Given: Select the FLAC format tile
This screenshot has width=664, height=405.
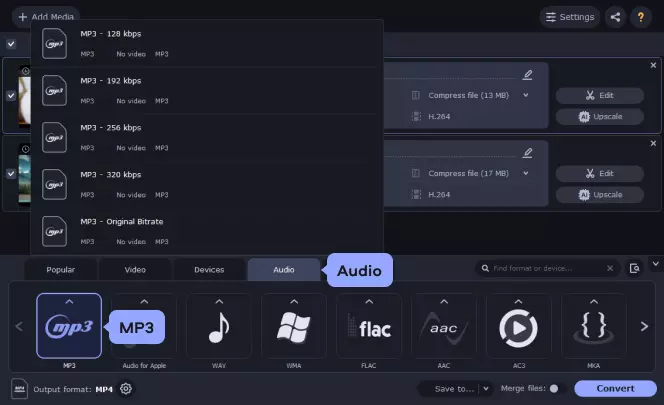Looking at the screenshot, I should (369, 325).
